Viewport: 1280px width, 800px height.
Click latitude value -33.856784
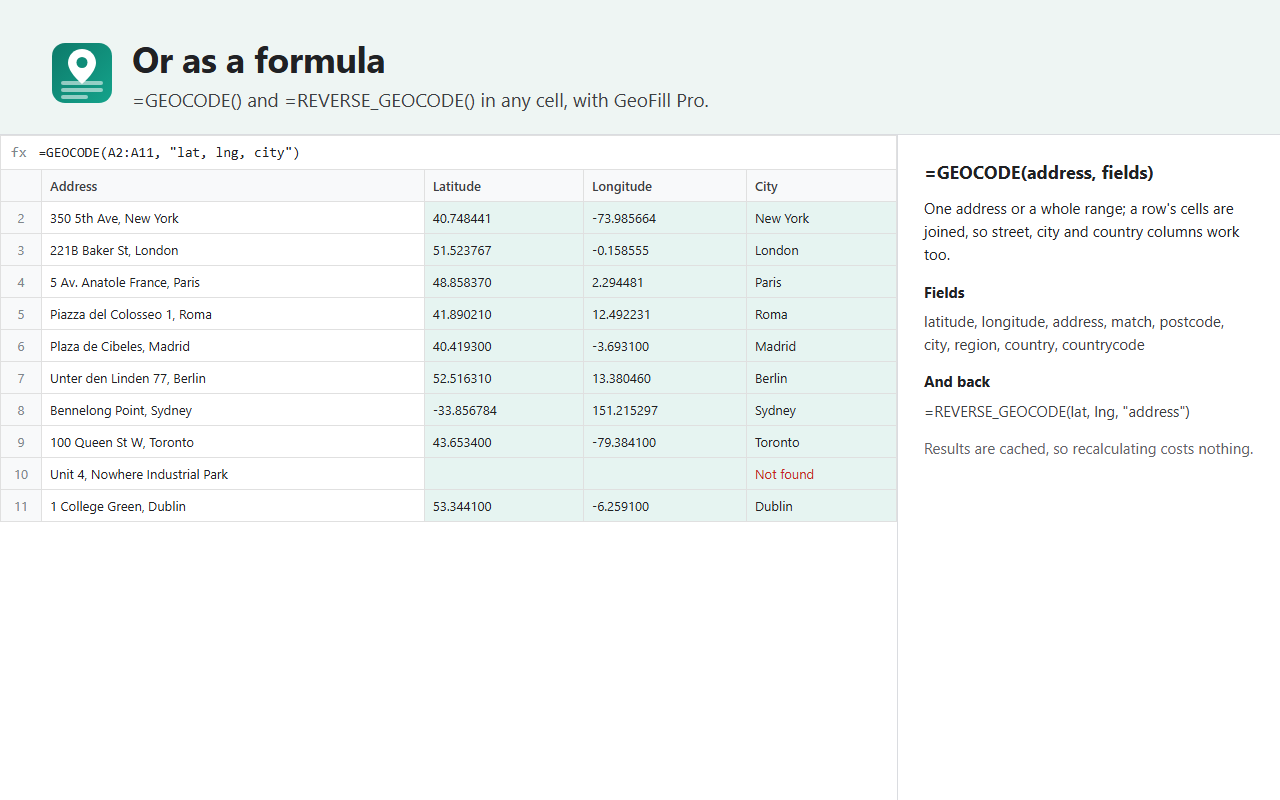[504, 410]
